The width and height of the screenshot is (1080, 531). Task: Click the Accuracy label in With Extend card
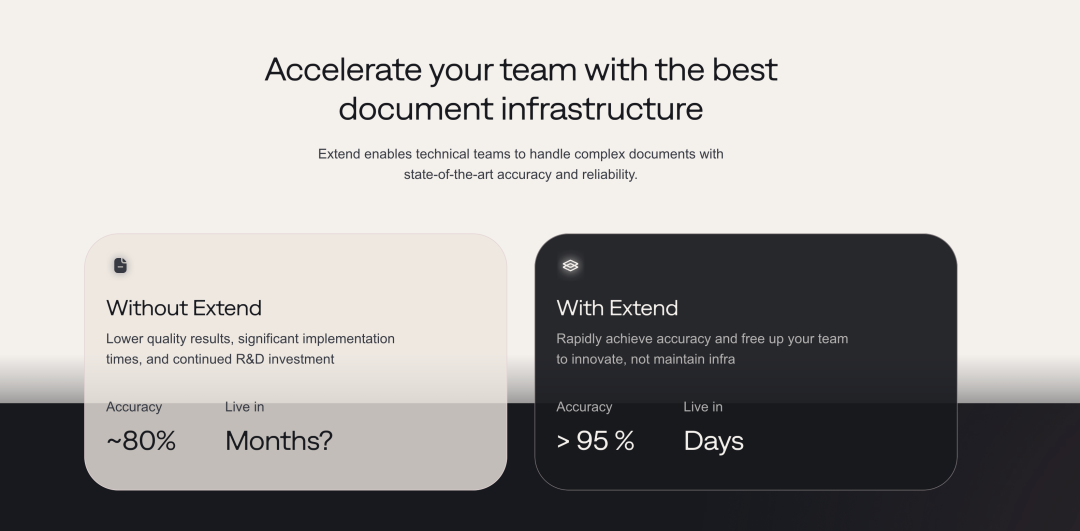[584, 407]
